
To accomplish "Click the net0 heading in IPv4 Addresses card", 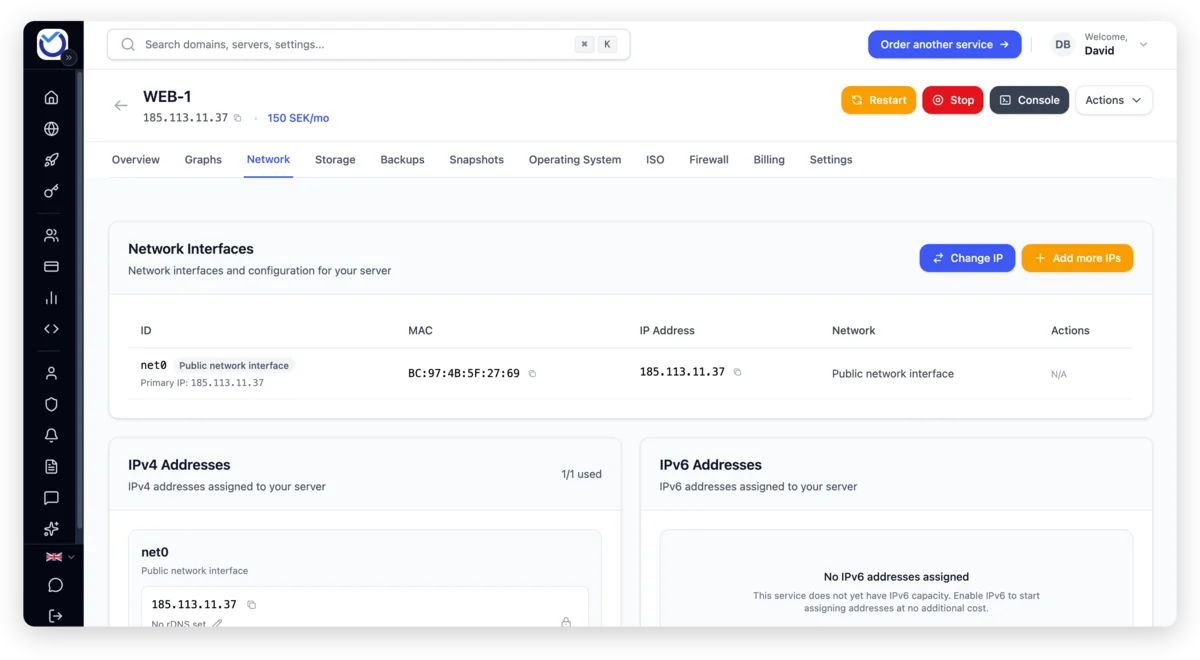I will pos(155,552).
